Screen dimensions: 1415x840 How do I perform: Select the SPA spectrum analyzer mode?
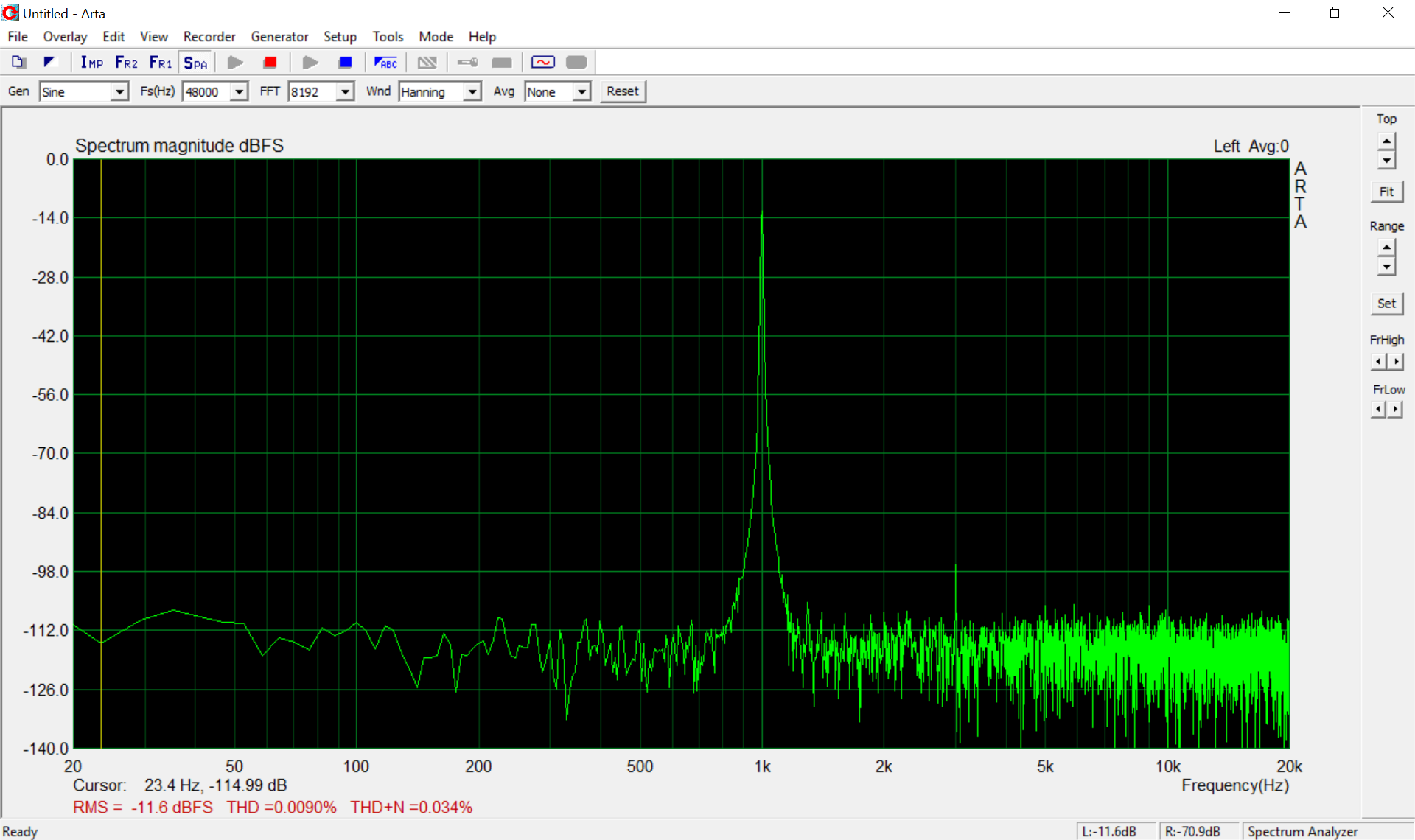click(195, 63)
